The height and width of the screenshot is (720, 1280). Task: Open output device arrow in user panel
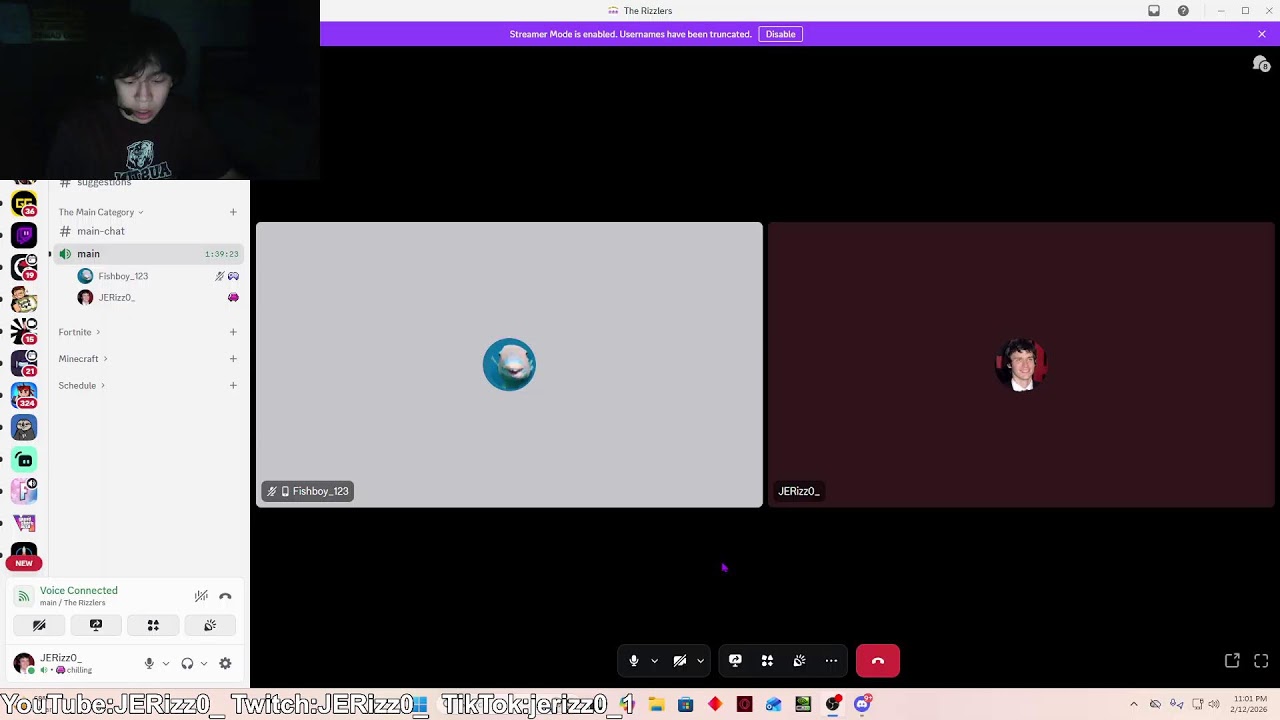pyautogui.click(x=204, y=663)
